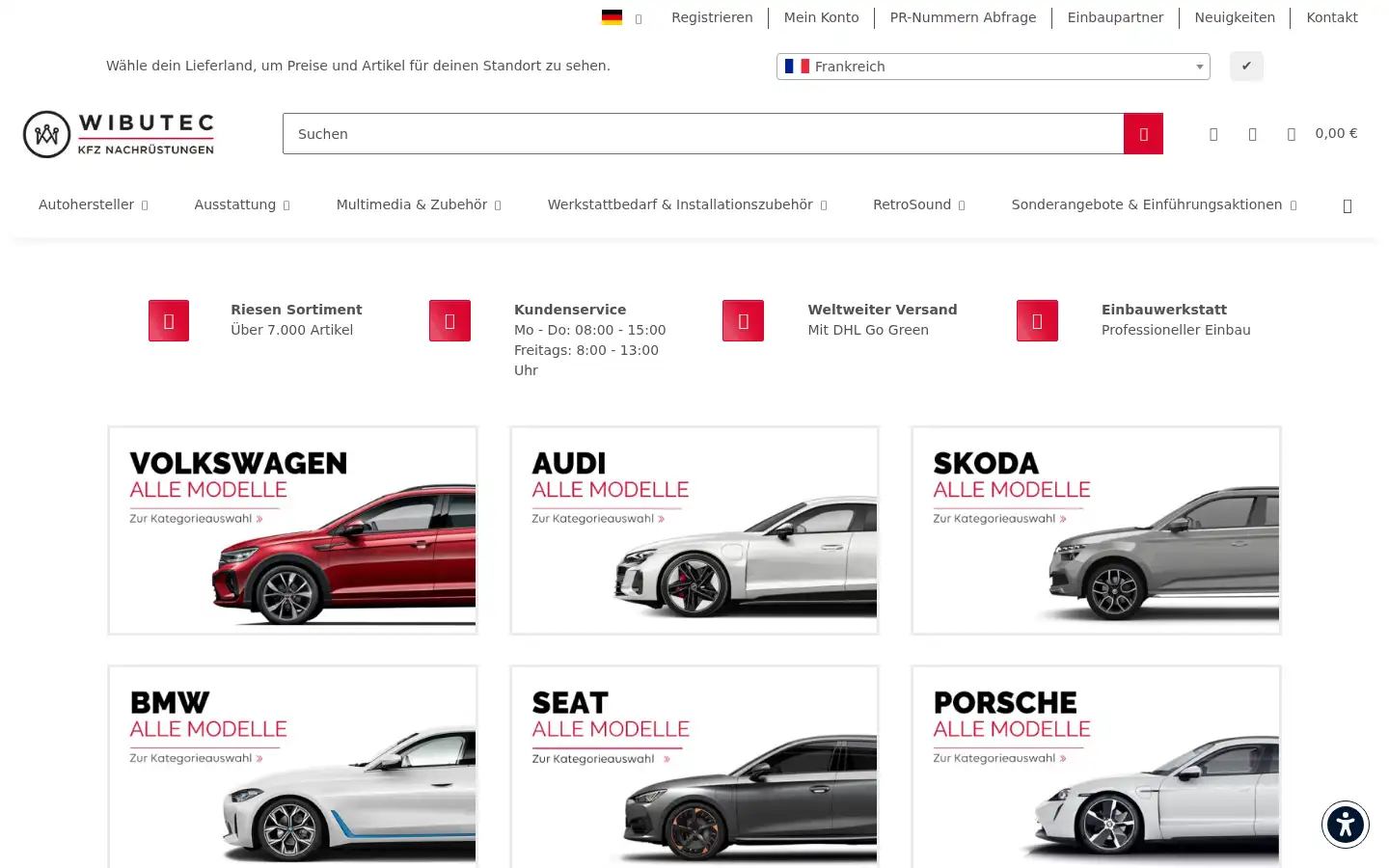Open the Registrieren link
Image resolution: width=1389 pixels, height=868 pixels.
tap(712, 17)
